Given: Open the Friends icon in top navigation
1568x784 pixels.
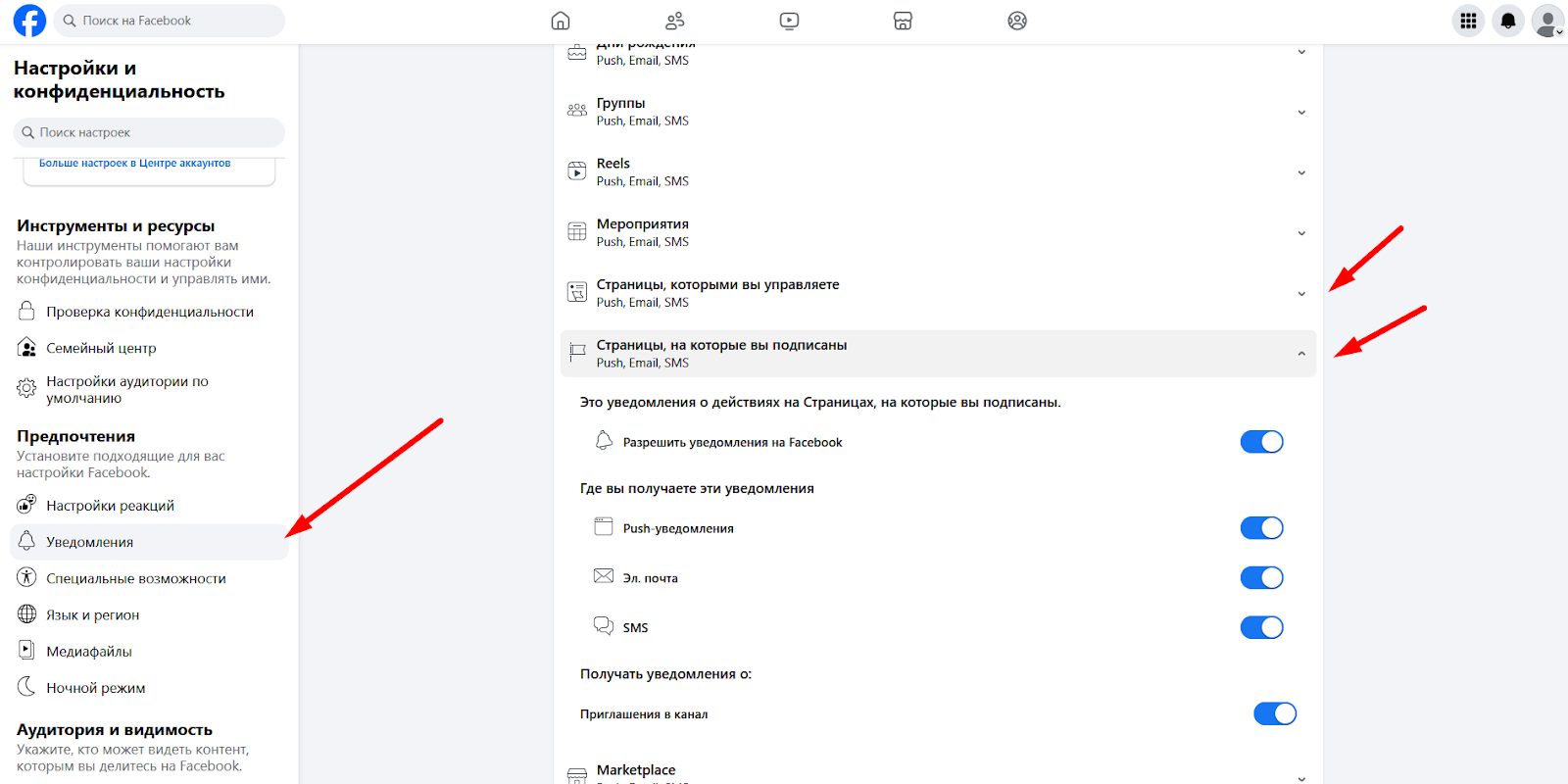Looking at the screenshot, I should 675,21.
